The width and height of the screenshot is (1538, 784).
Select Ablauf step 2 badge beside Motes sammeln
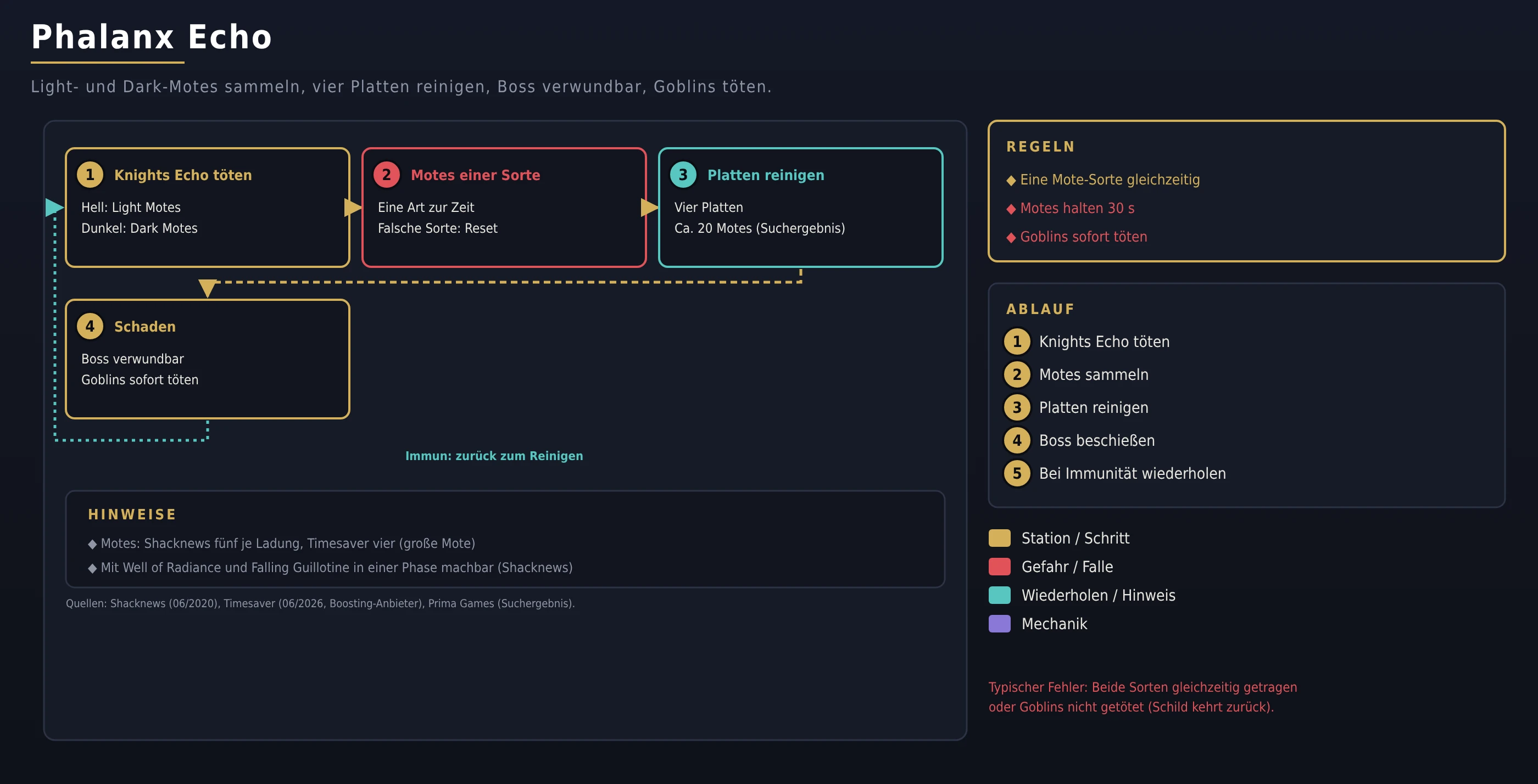coord(1017,374)
